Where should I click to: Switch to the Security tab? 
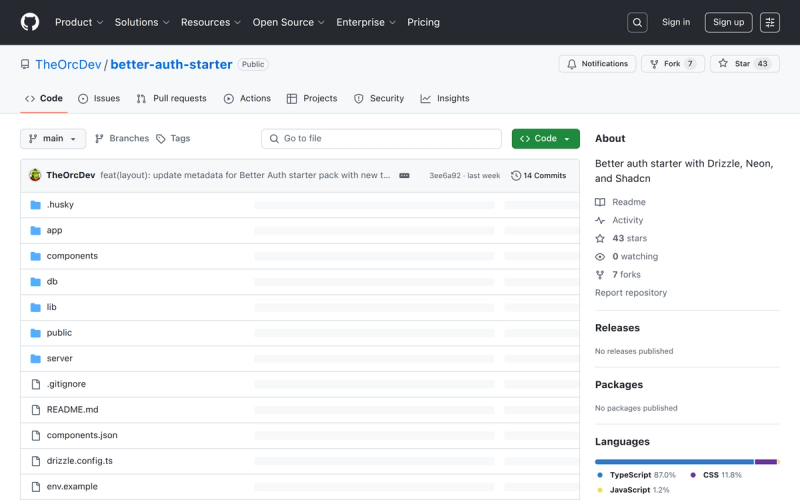tap(379, 98)
